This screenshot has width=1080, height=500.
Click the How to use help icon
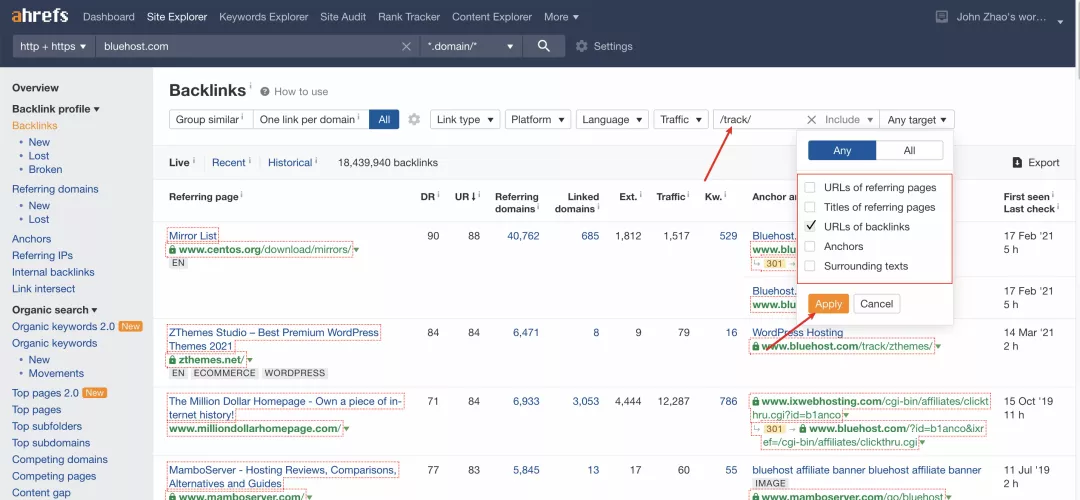[264, 92]
